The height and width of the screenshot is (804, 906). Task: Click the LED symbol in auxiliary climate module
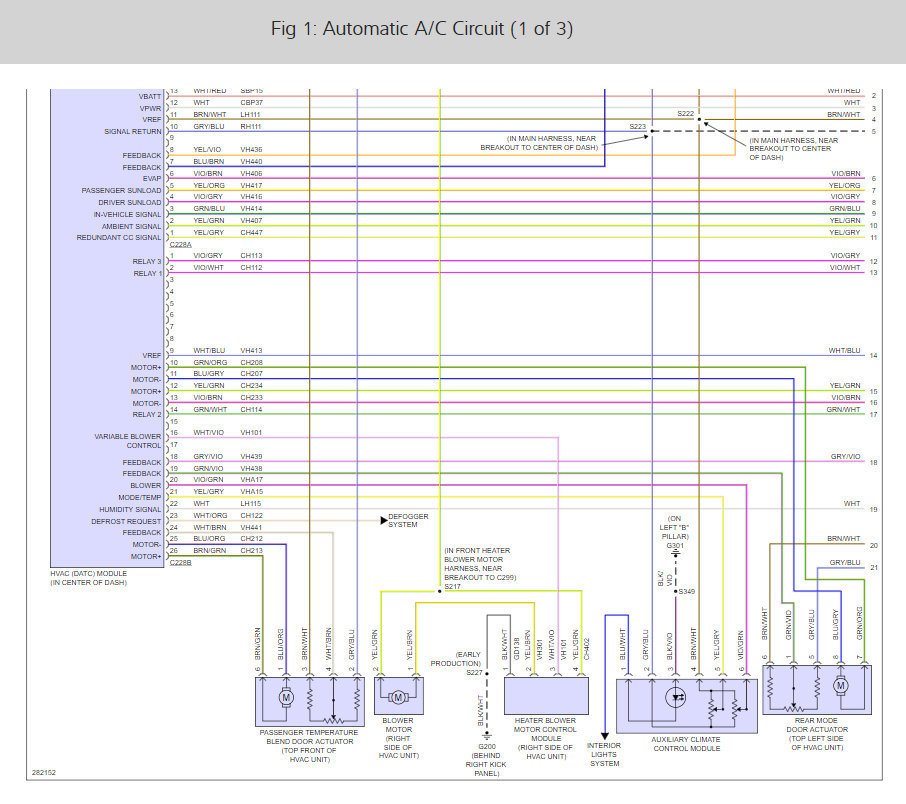[675, 698]
